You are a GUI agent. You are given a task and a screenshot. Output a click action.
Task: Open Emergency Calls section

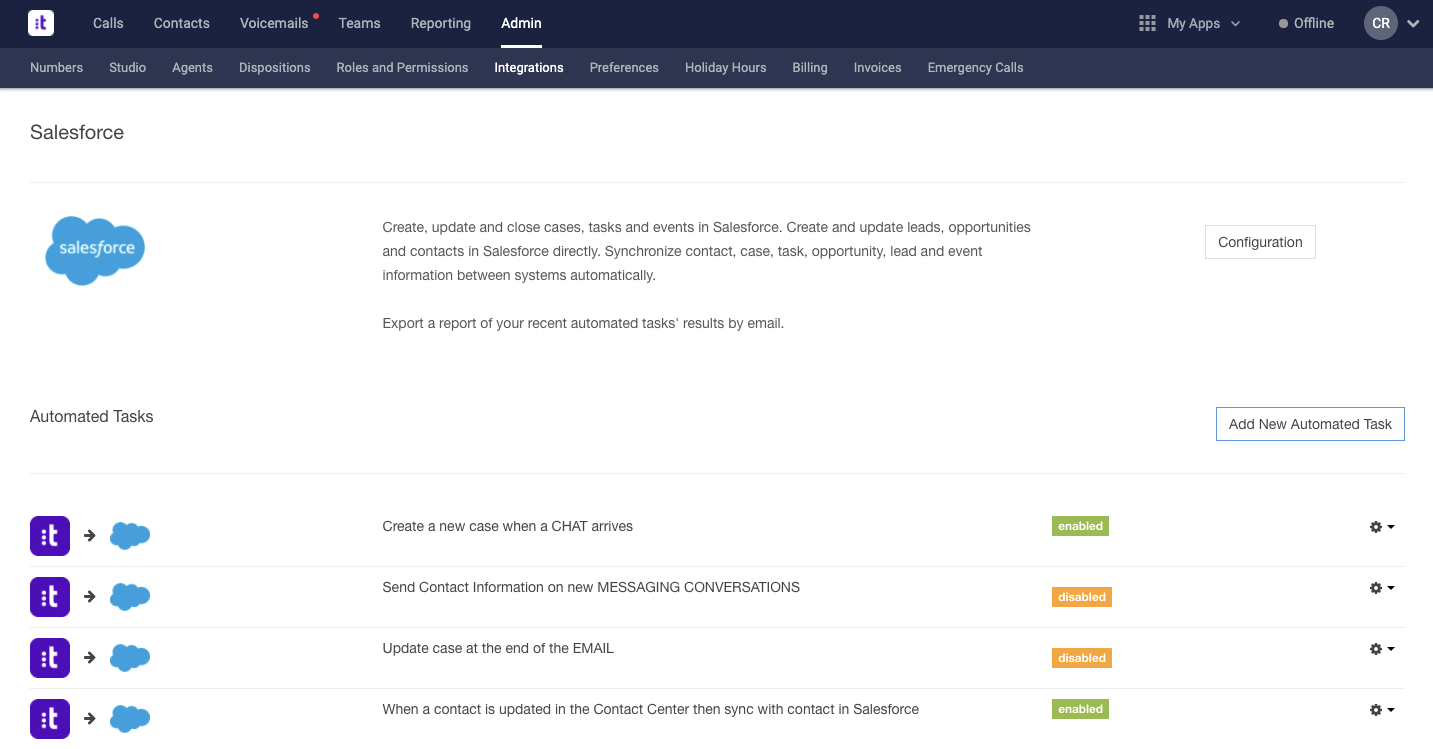[x=975, y=68]
